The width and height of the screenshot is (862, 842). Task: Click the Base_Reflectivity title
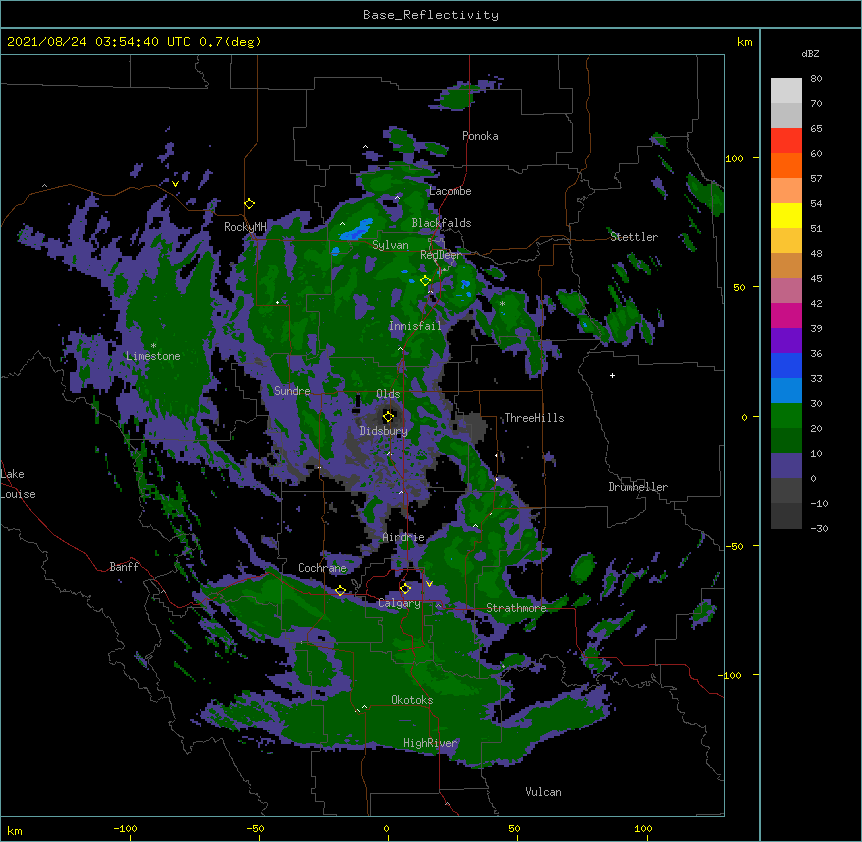pos(431,15)
